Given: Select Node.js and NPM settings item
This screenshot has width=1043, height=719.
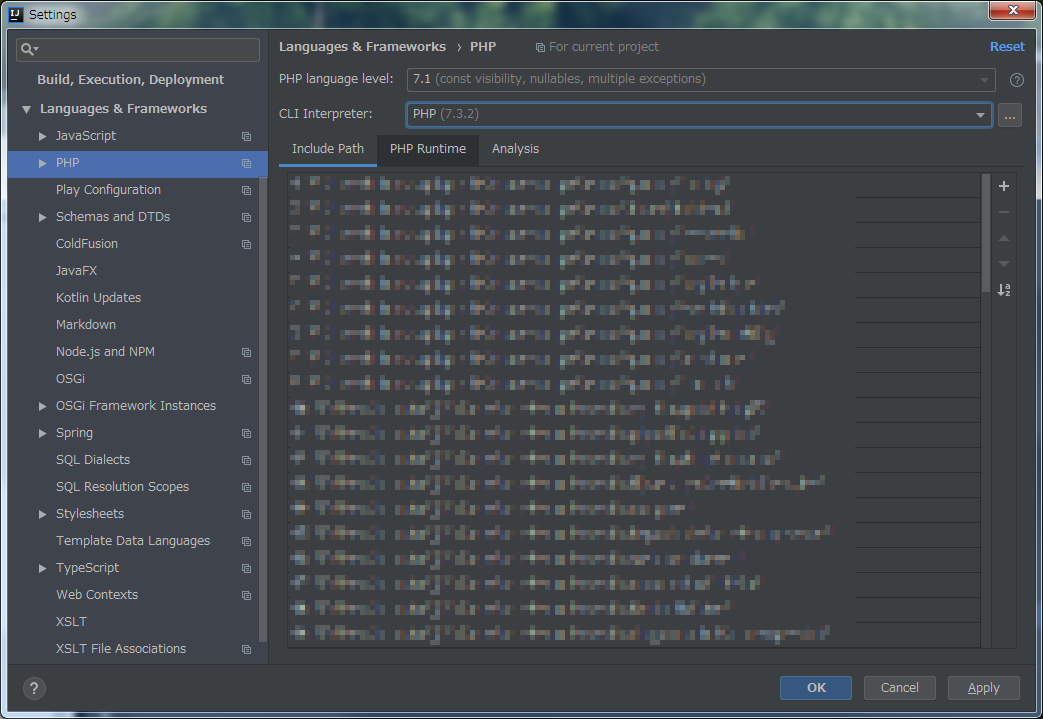Looking at the screenshot, I should (105, 351).
